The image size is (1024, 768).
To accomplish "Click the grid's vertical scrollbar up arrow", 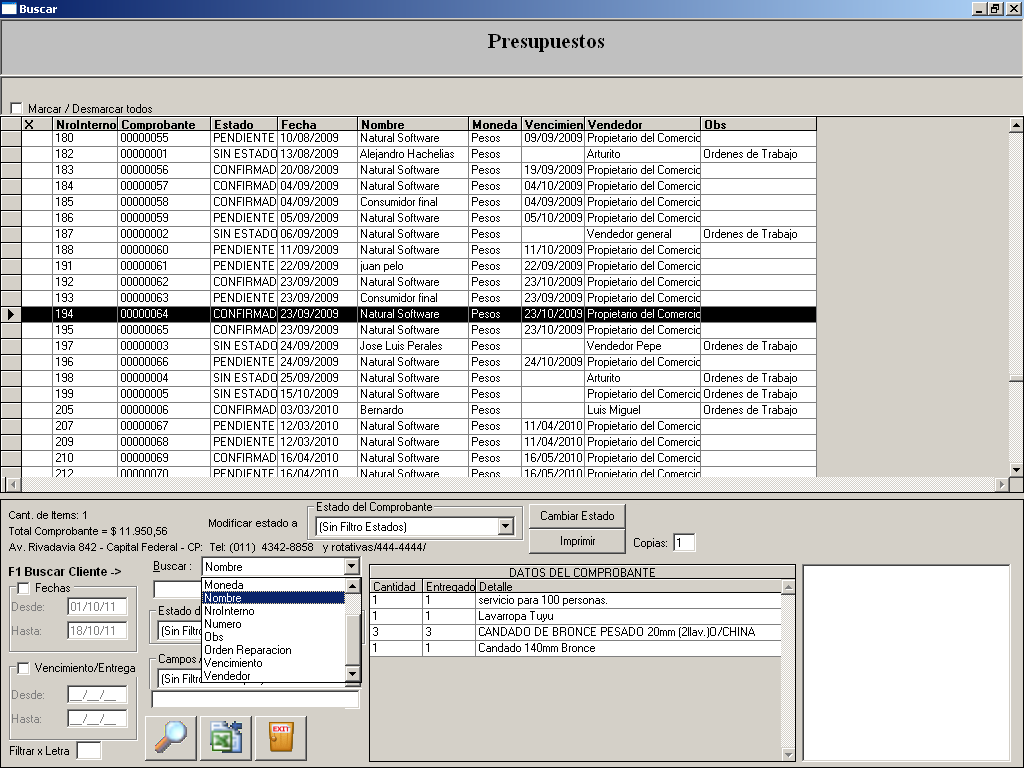I will [x=1016, y=124].
